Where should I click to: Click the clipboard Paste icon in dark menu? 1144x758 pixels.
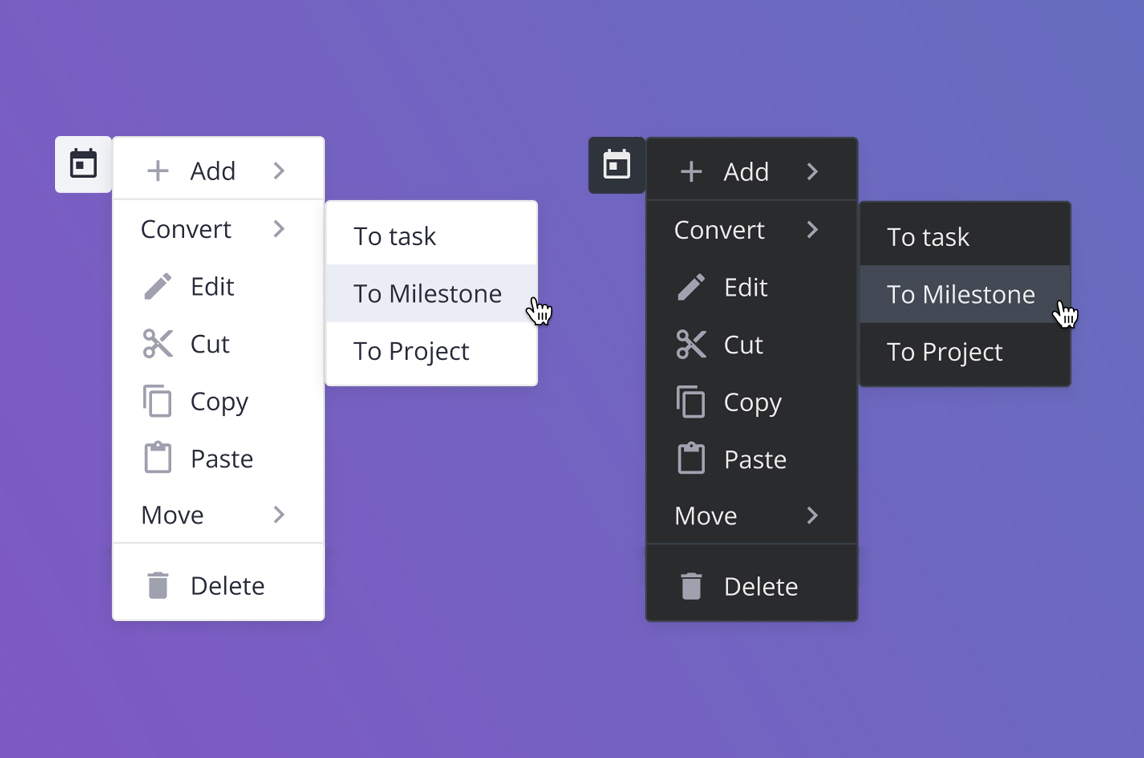coord(691,460)
